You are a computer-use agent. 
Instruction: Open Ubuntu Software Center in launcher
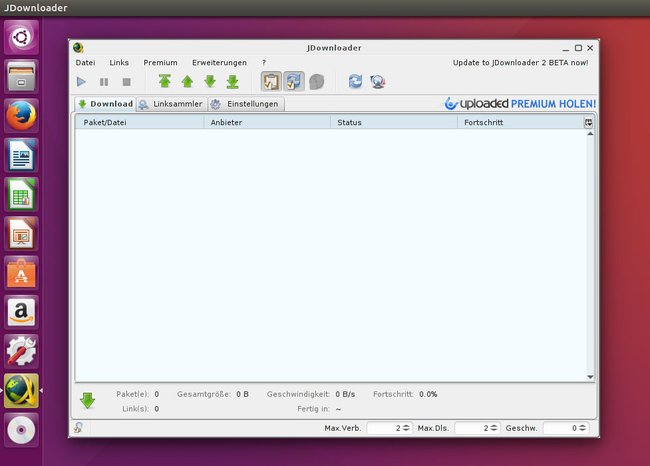pyautogui.click(x=21, y=273)
